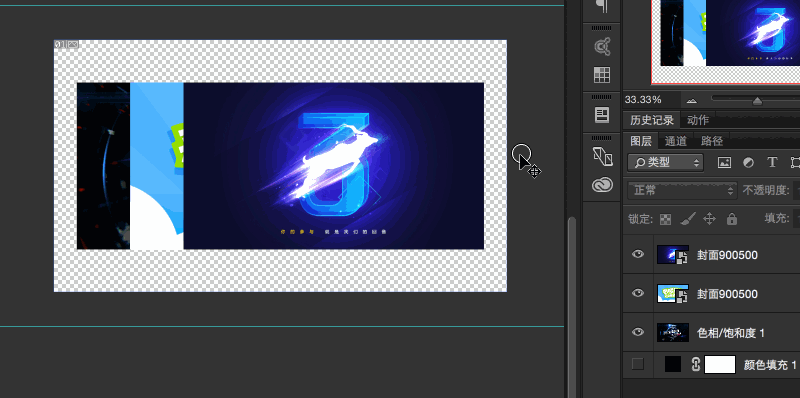Open the Device Preview panel icon
Viewport: 800px width, 398px height.
[602, 156]
